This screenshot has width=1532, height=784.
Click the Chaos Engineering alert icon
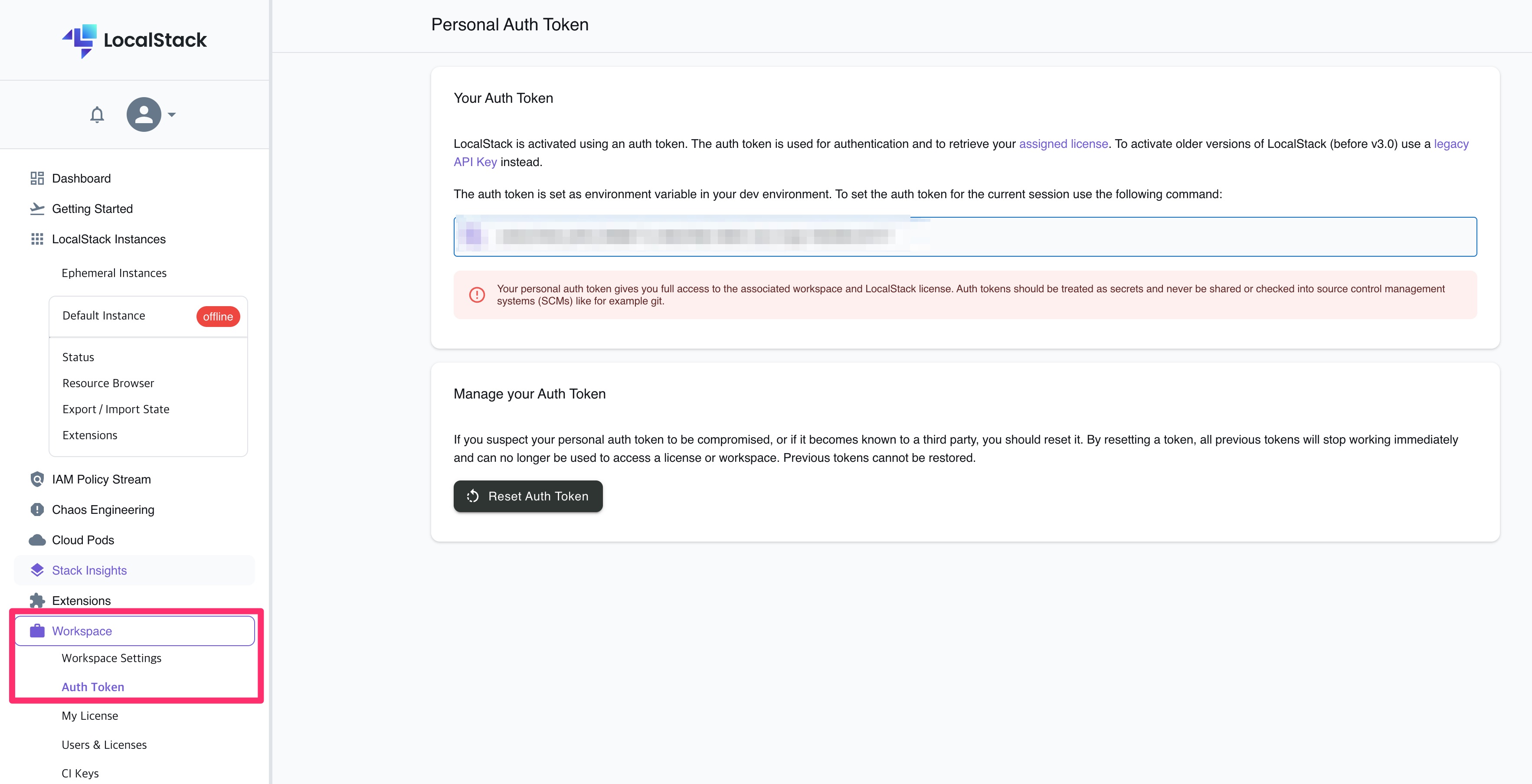37,510
